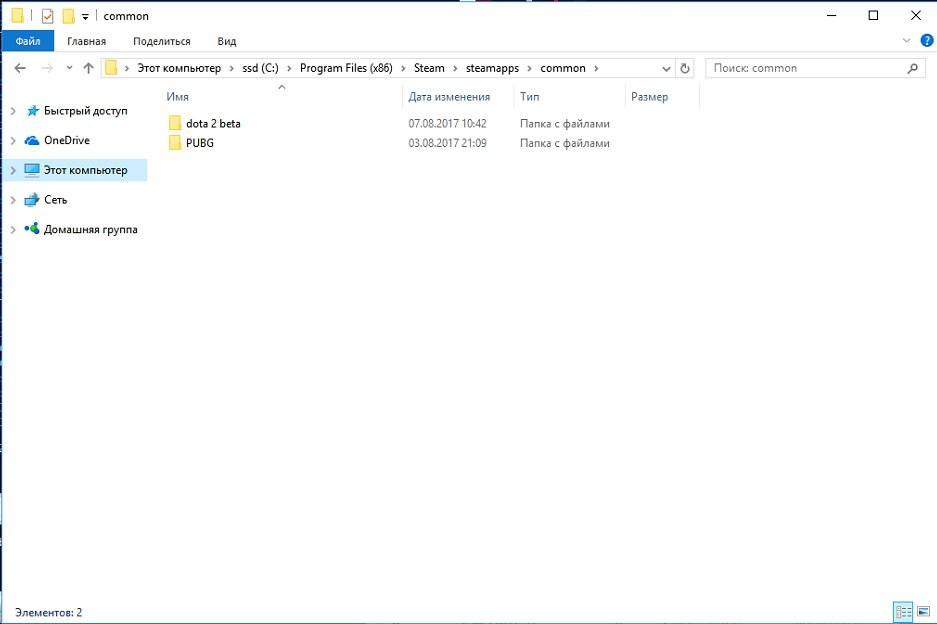Open the recent locations dropdown arrow
Viewport: 937px width, 624px height.
69,68
